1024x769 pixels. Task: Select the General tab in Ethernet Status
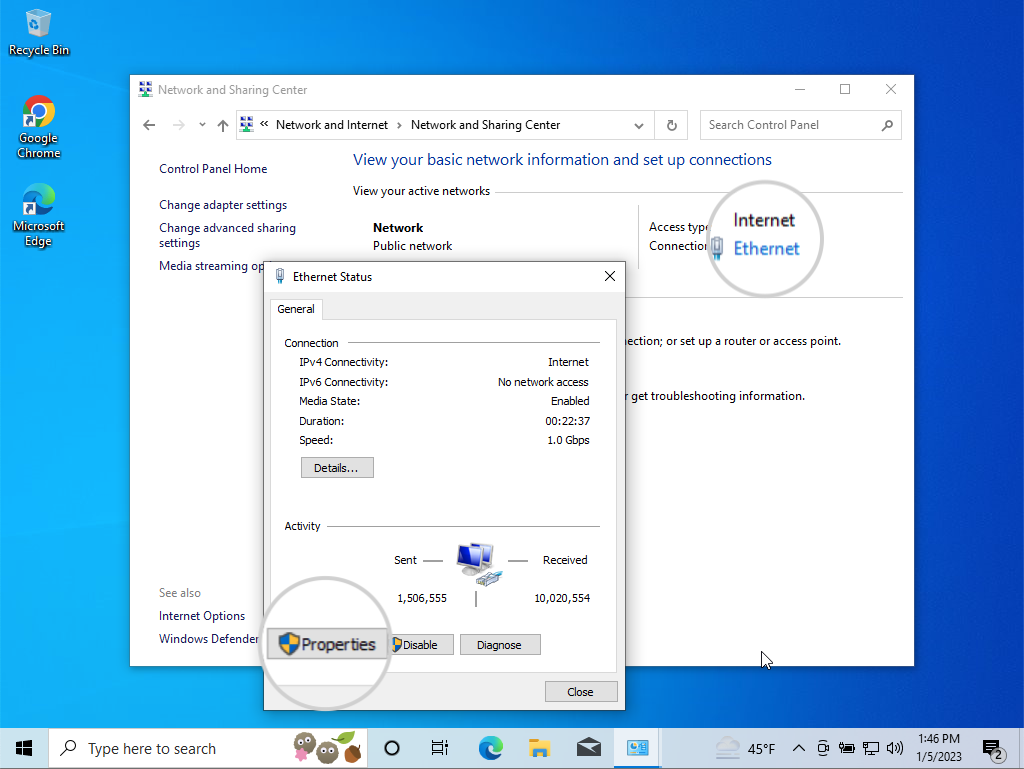(x=296, y=309)
